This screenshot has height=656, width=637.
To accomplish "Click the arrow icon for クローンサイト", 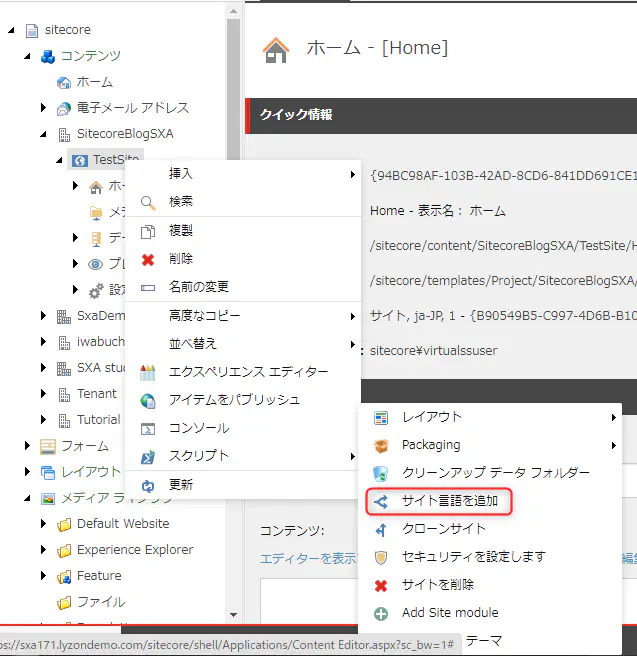I will [x=381, y=530].
